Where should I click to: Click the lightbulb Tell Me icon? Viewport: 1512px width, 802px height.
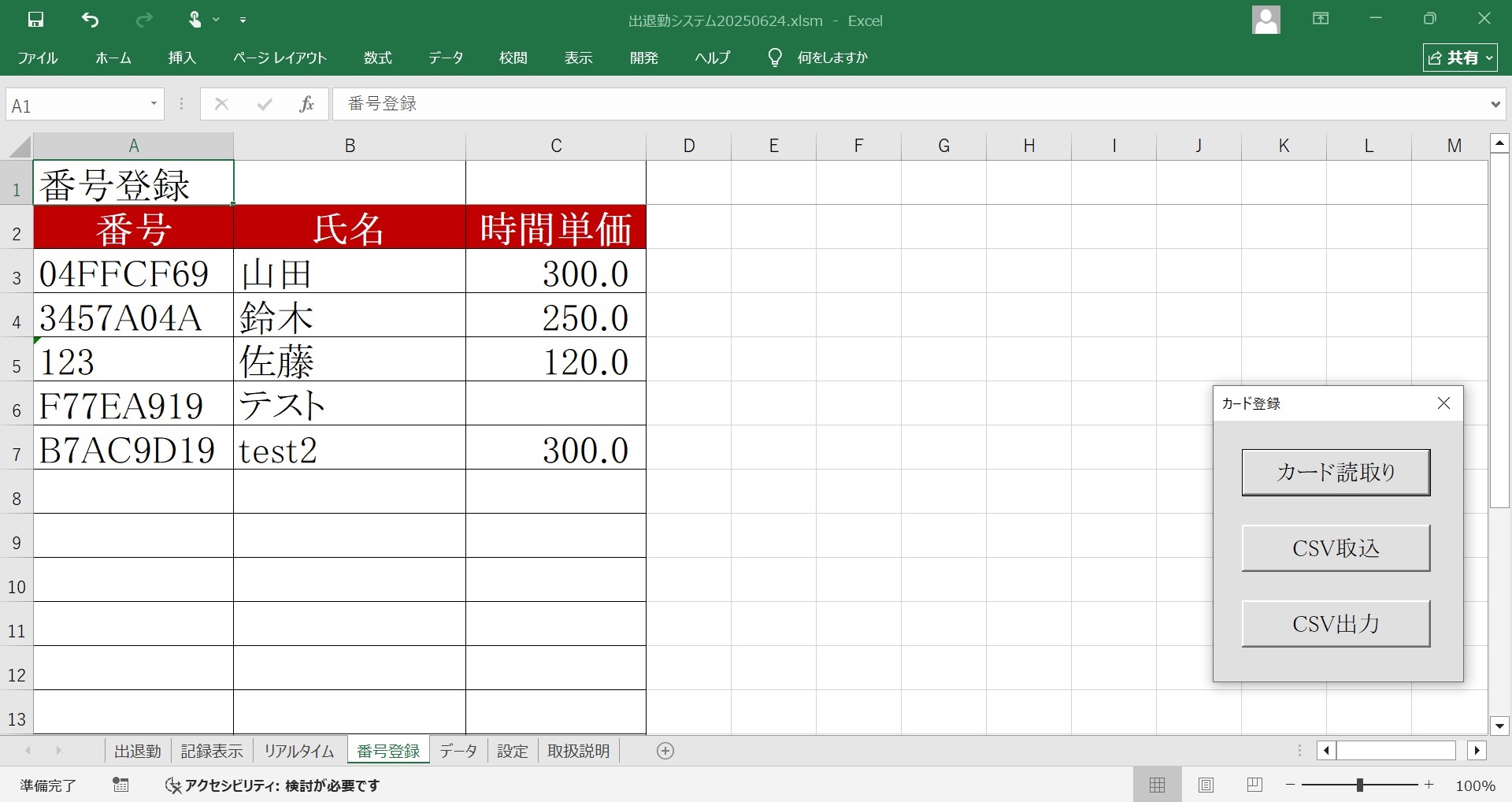pyautogui.click(x=775, y=58)
